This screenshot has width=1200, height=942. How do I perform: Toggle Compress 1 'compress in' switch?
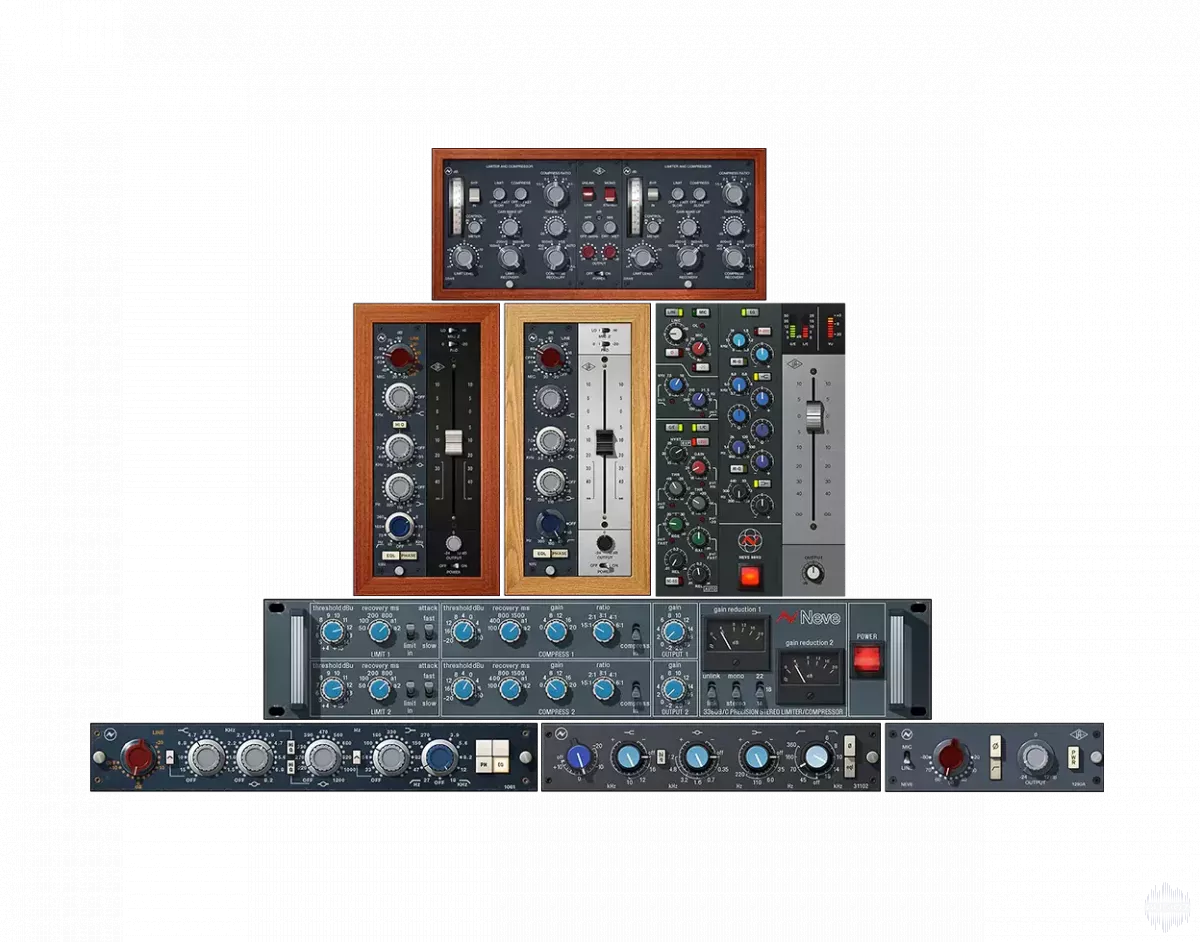636,634
